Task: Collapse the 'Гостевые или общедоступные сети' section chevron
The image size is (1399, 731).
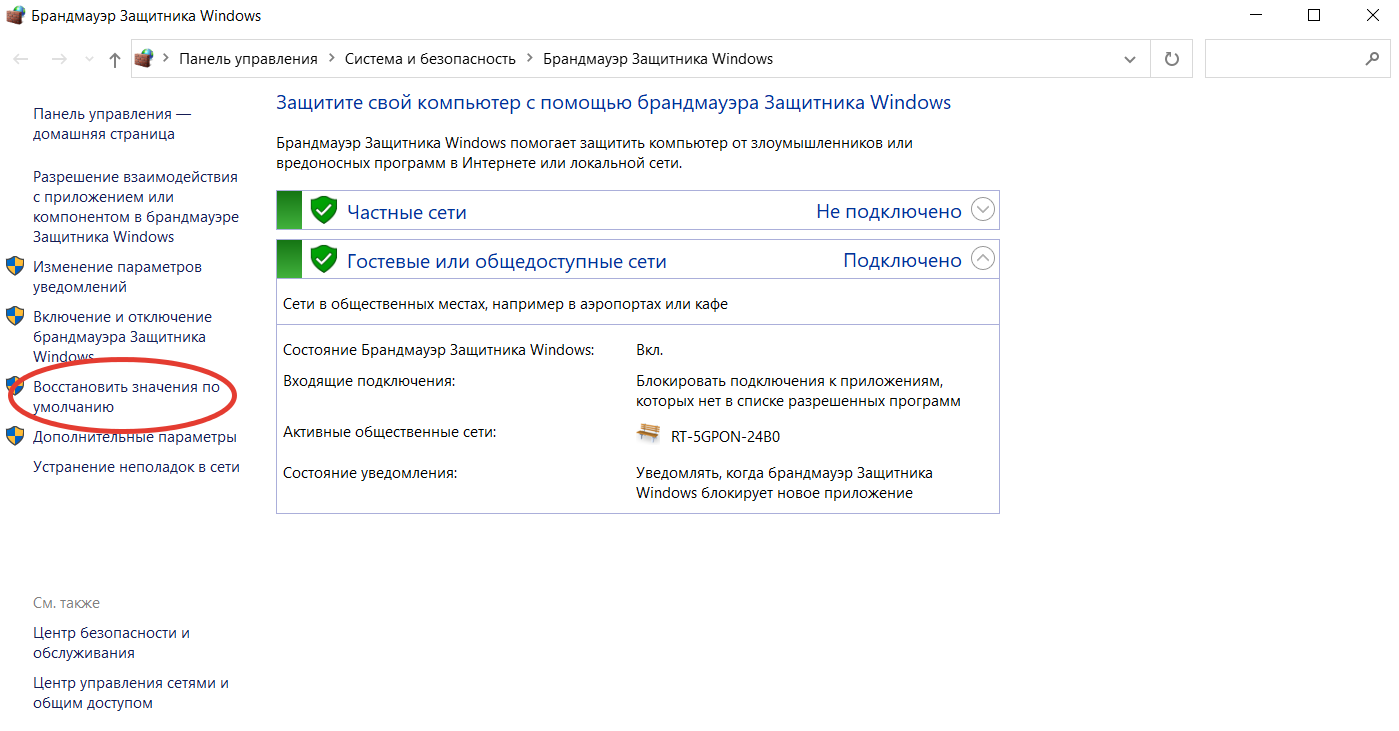Action: pyautogui.click(x=984, y=259)
